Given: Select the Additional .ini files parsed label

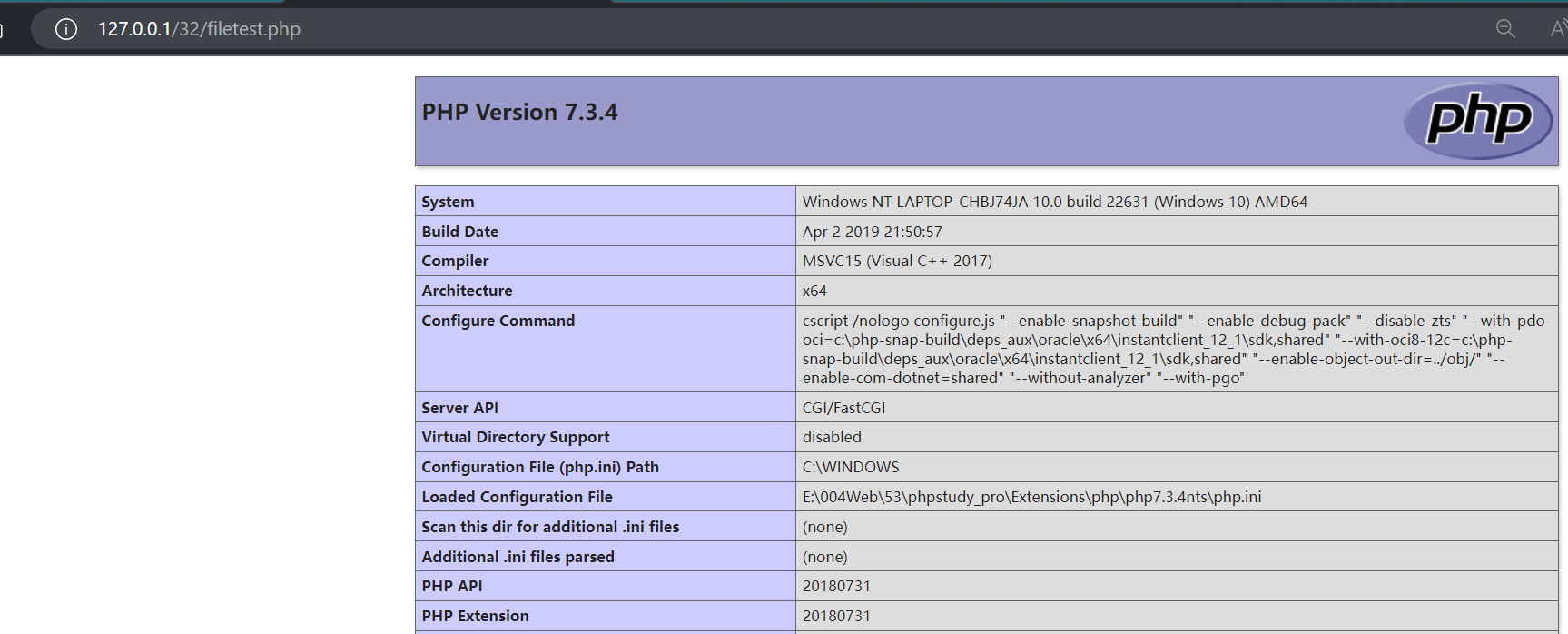Looking at the screenshot, I should pos(518,557).
